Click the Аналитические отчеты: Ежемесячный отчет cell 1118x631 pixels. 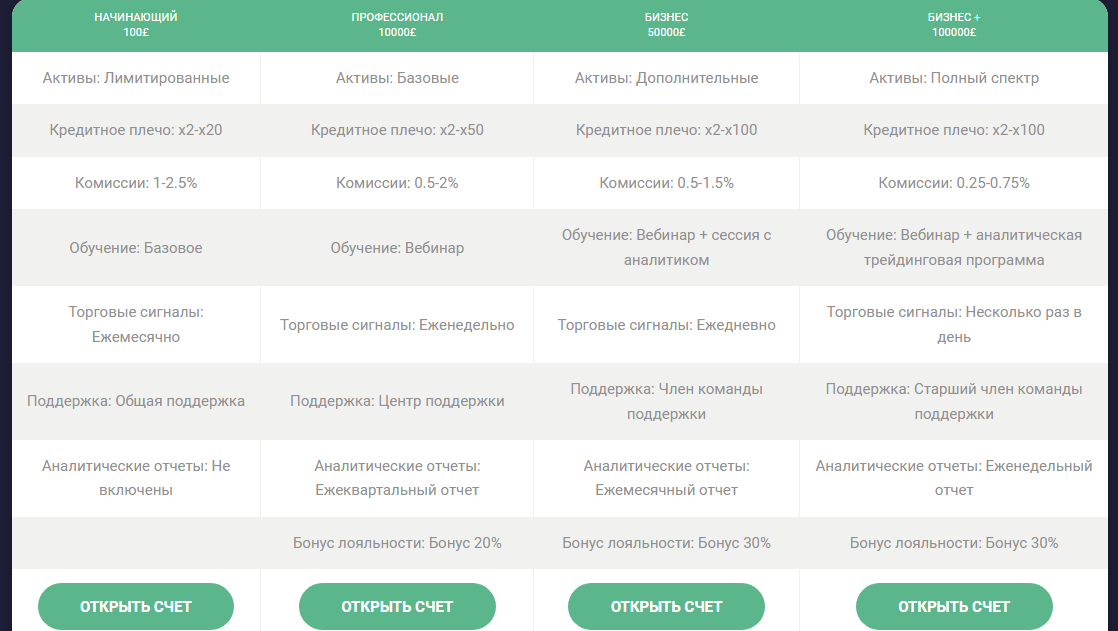pos(666,478)
